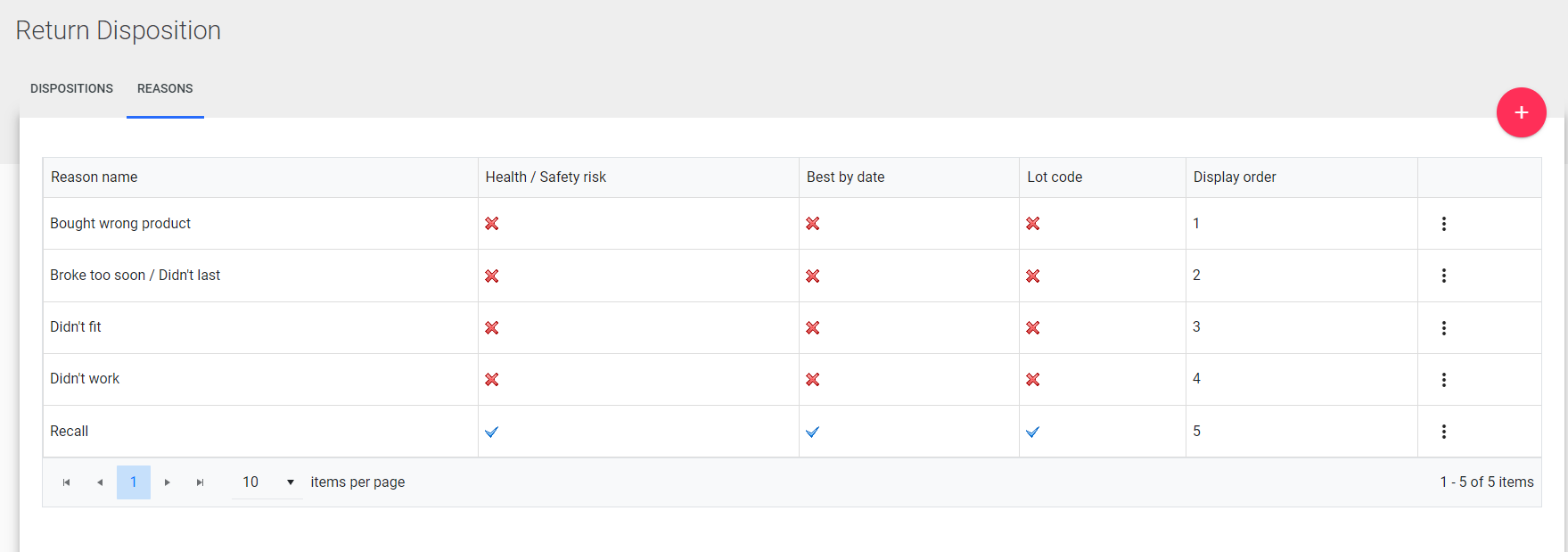Click the Return Disposition page title

pyautogui.click(x=119, y=30)
